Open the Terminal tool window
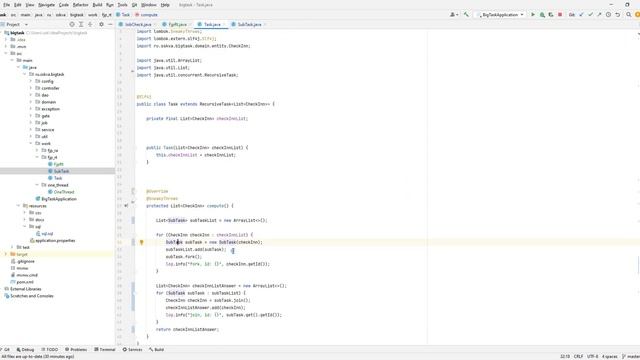The image size is (640, 360). point(105,350)
